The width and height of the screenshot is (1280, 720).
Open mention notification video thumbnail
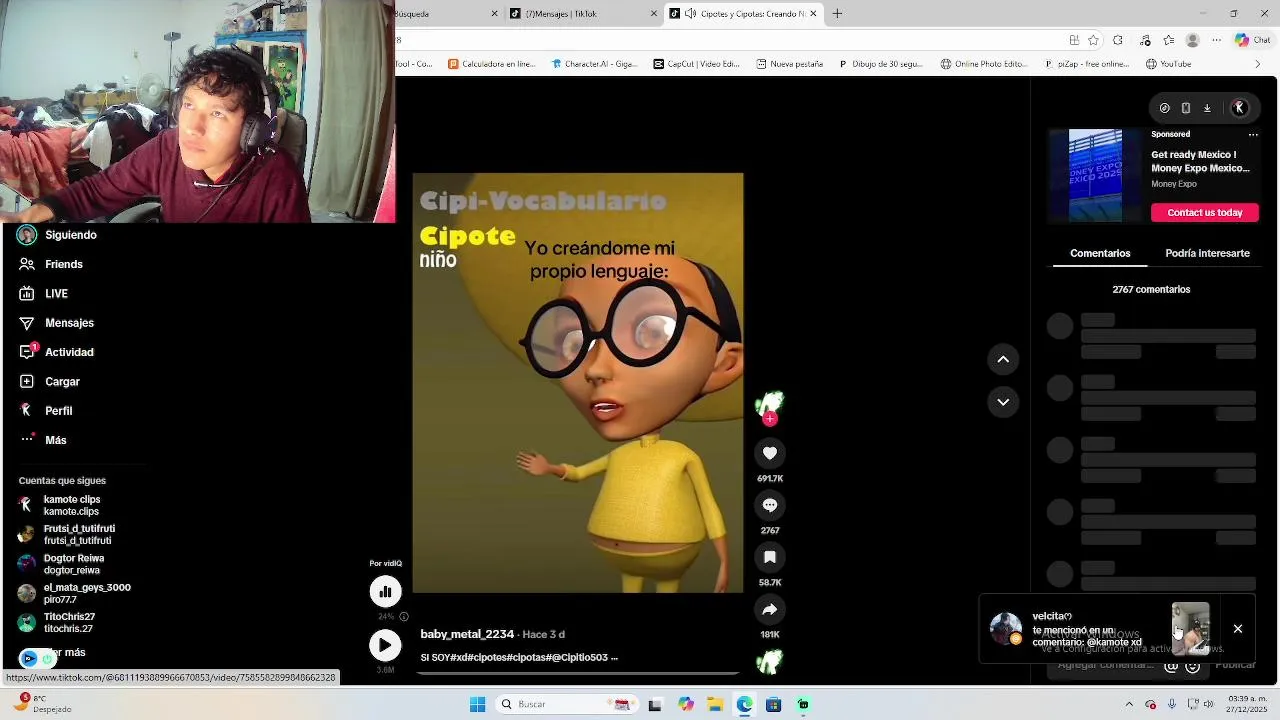pos(1191,628)
